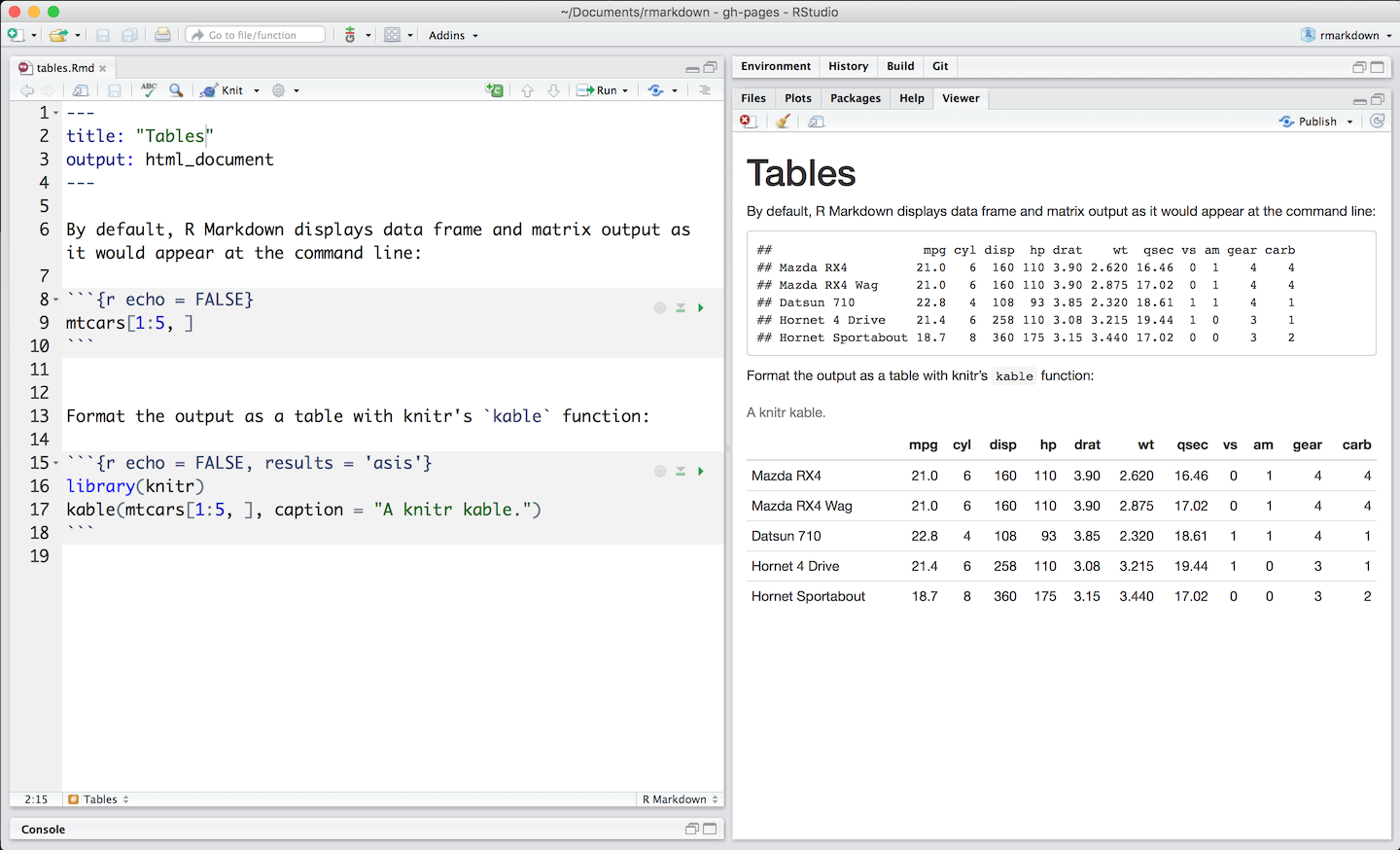
Task: Switch to the Environment tab
Action: (776, 66)
